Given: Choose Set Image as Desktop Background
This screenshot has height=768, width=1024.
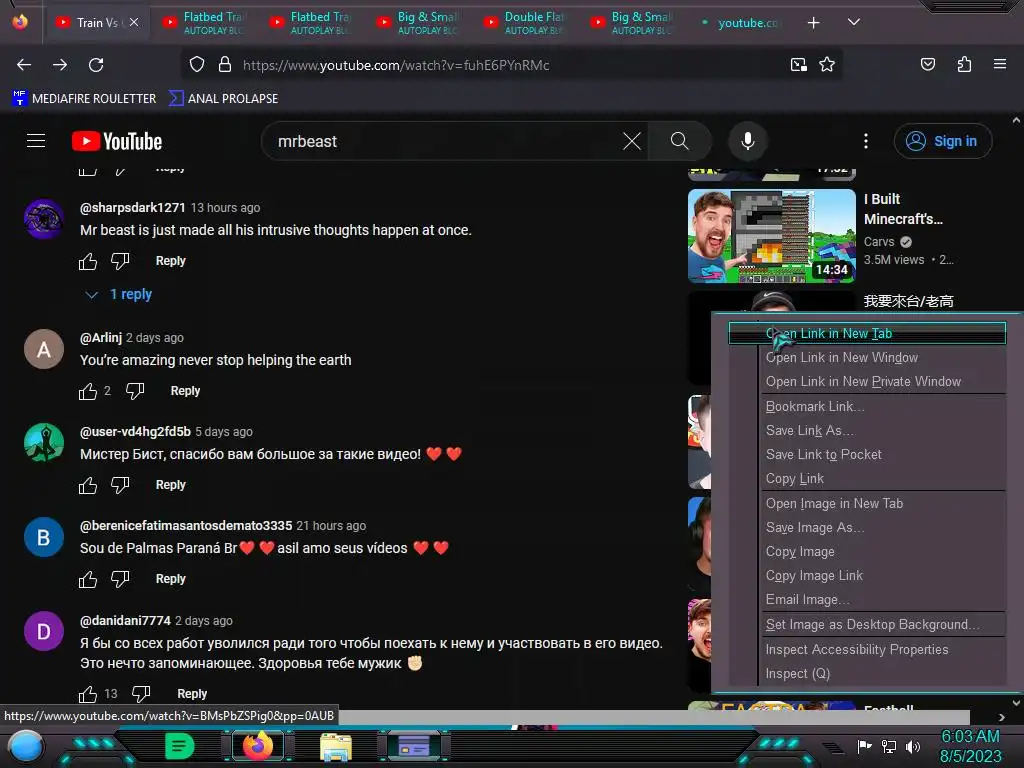Looking at the screenshot, I should 867,625.
